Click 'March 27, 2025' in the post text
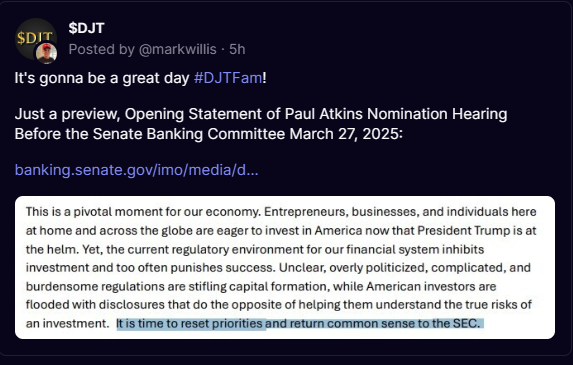This screenshot has width=573, height=365. point(346,134)
